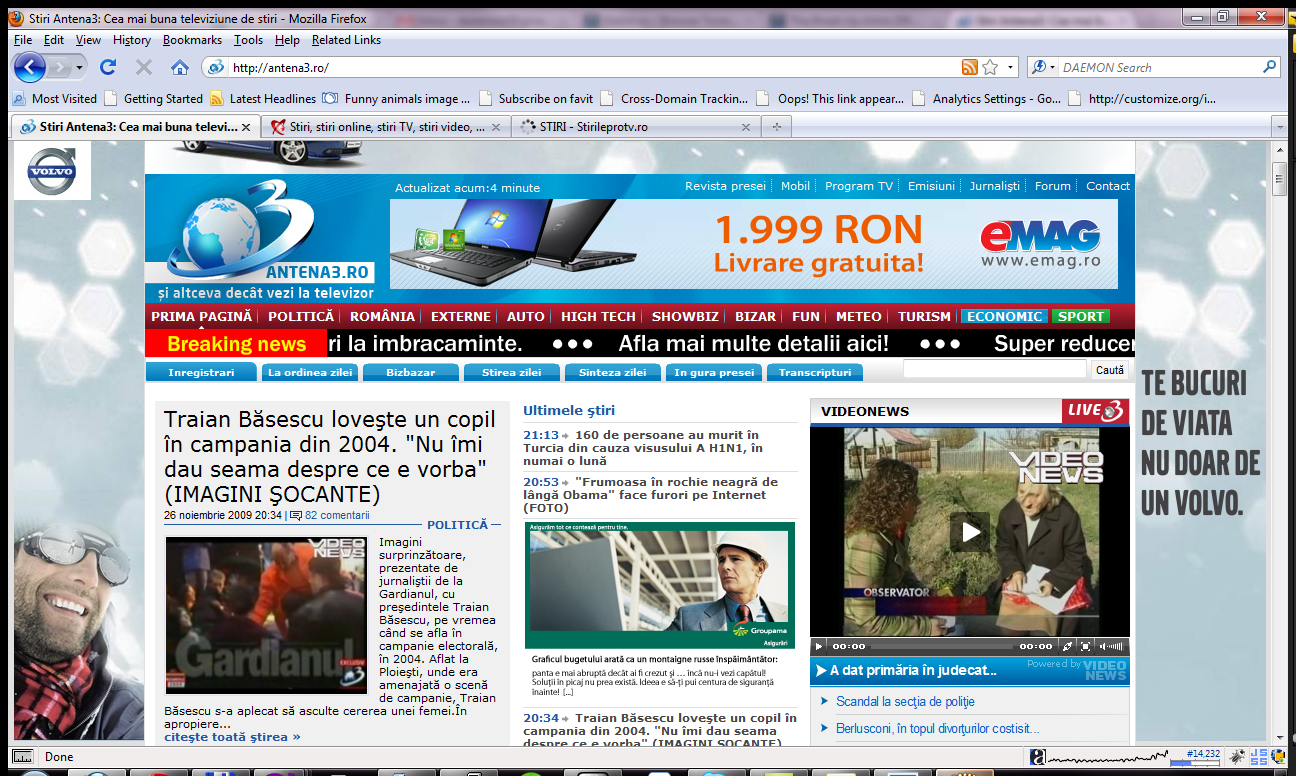The width and height of the screenshot is (1296, 776).
Task: Bookmark page with the star icon
Action: 990,67
